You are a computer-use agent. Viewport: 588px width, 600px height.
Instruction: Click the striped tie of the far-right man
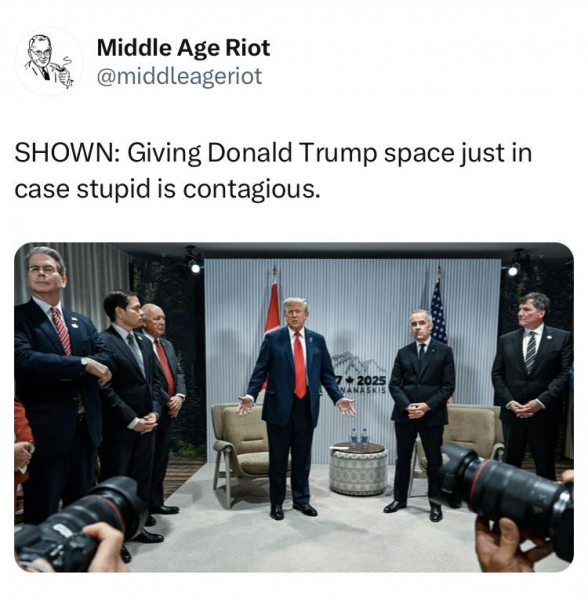point(531,353)
